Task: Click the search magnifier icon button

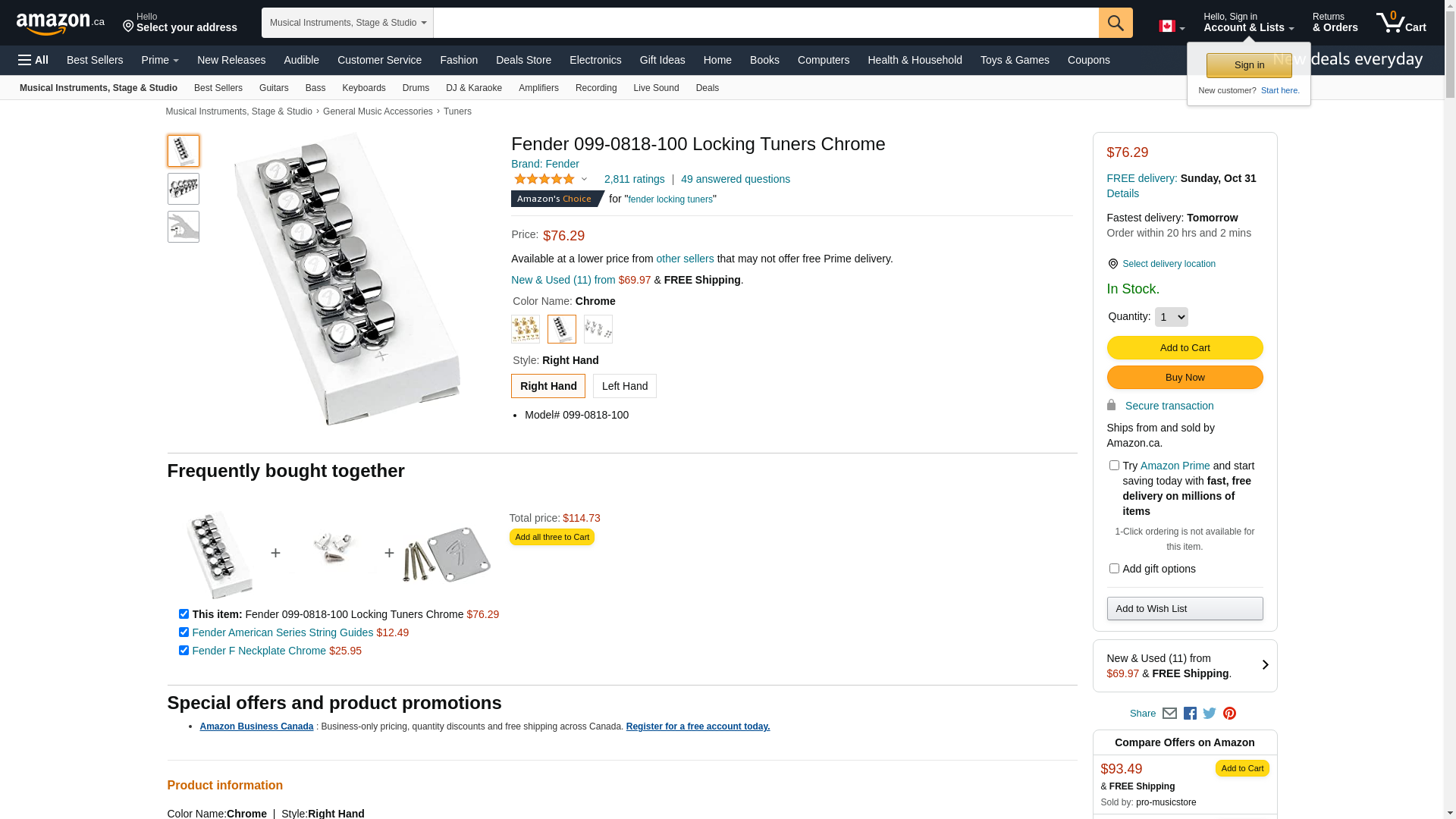Action: 1115,23
